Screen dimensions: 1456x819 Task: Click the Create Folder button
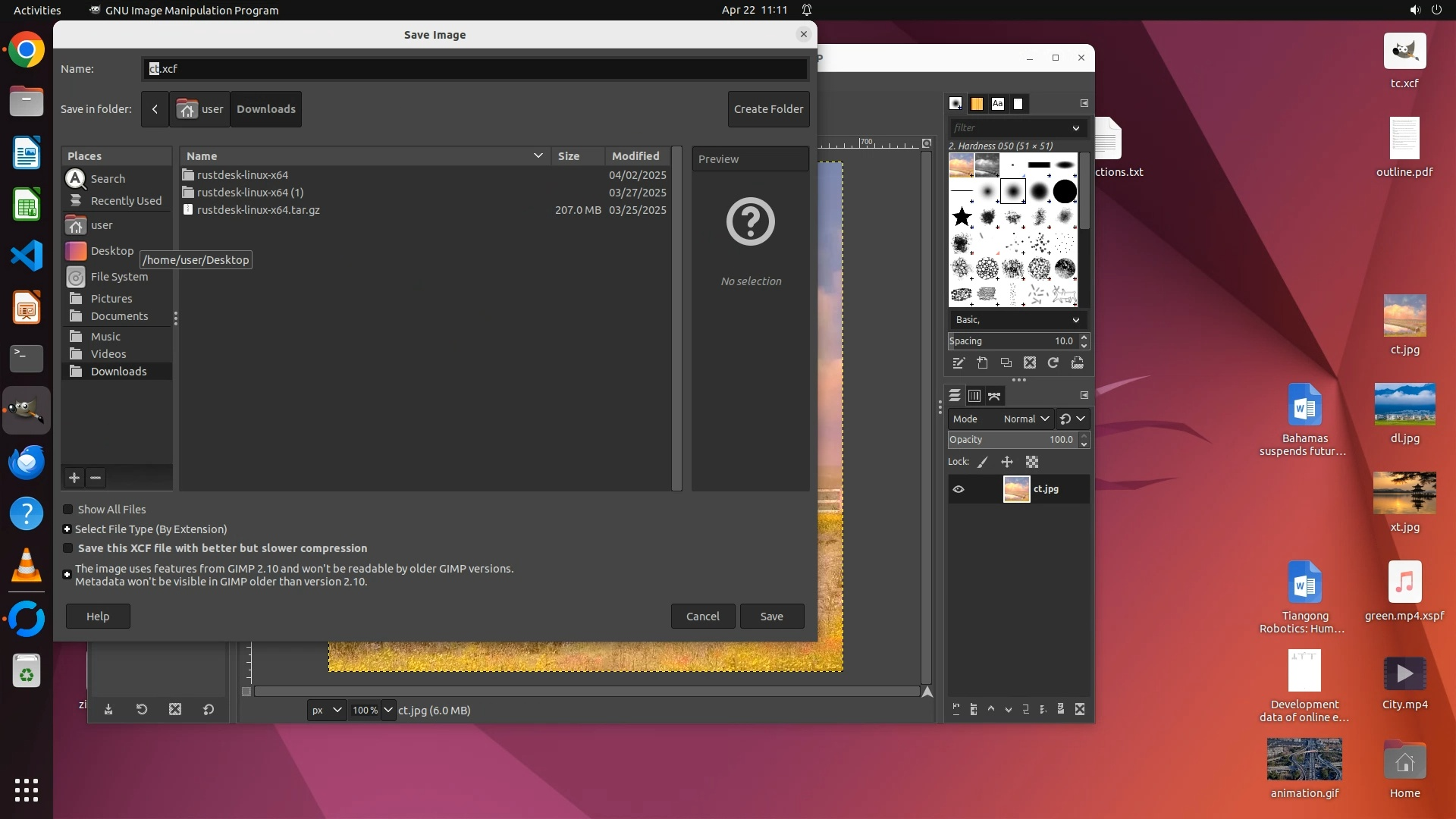pos(768,109)
